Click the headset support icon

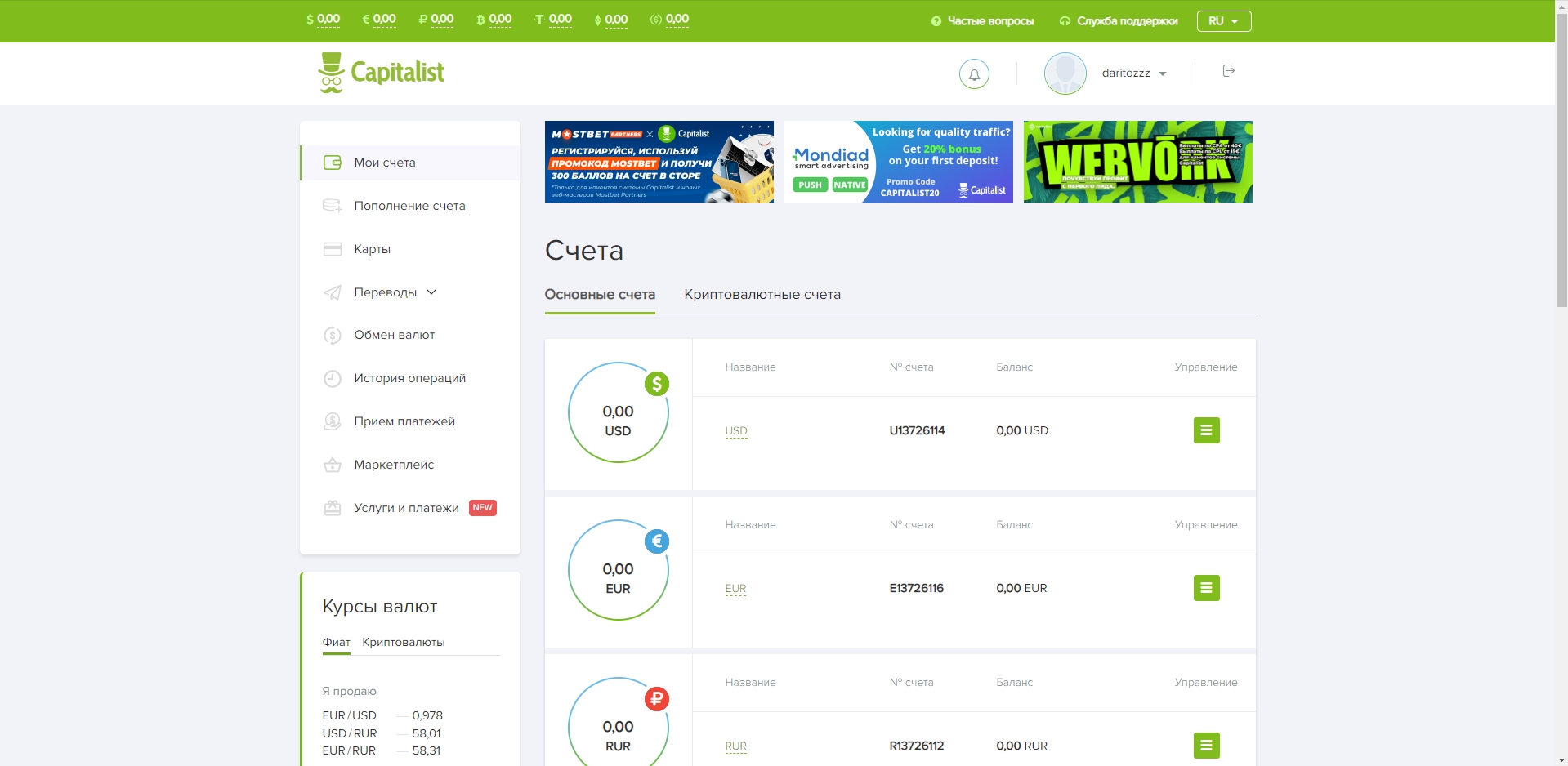point(1065,21)
